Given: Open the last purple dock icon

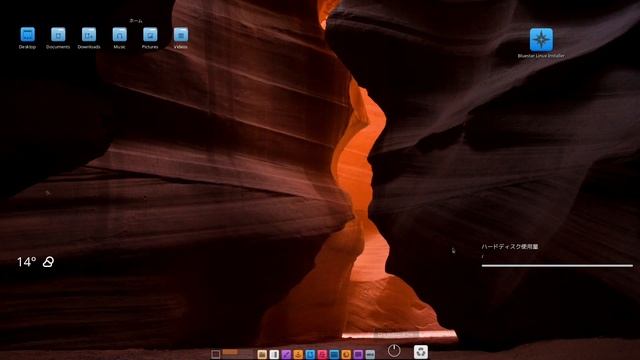Looking at the screenshot, I should [358, 354].
